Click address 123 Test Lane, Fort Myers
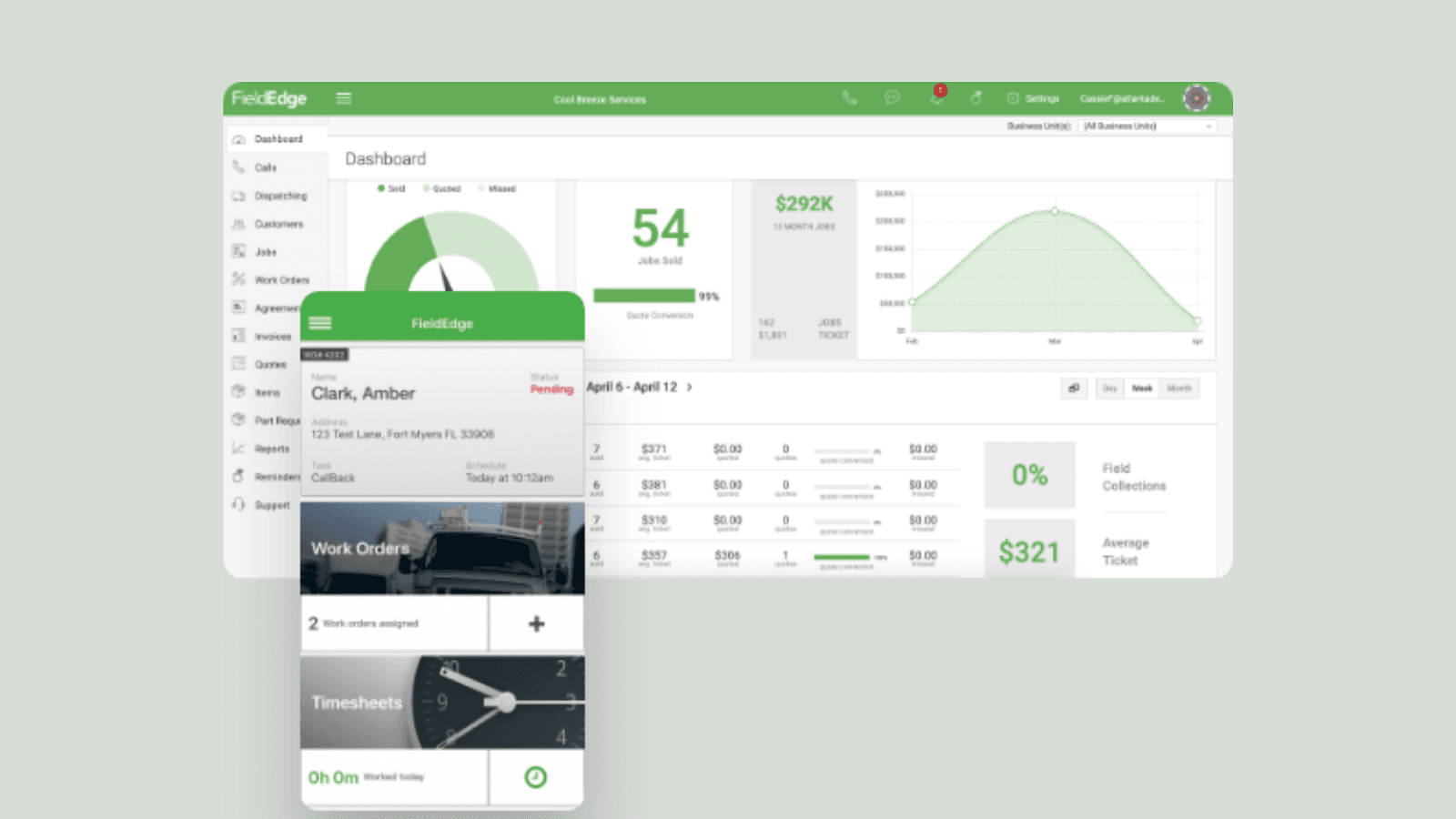The width and height of the screenshot is (1456, 819). tap(402, 434)
